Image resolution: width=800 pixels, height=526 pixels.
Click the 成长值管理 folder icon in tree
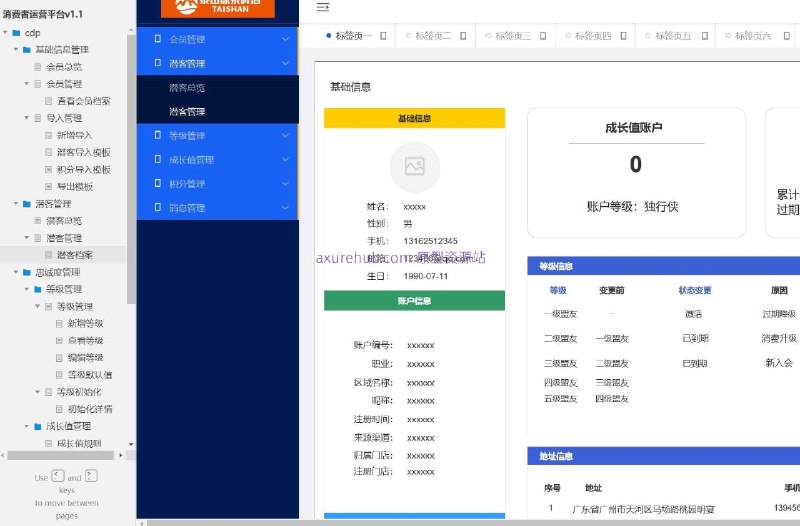pyautogui.click(x=38, y=426)
